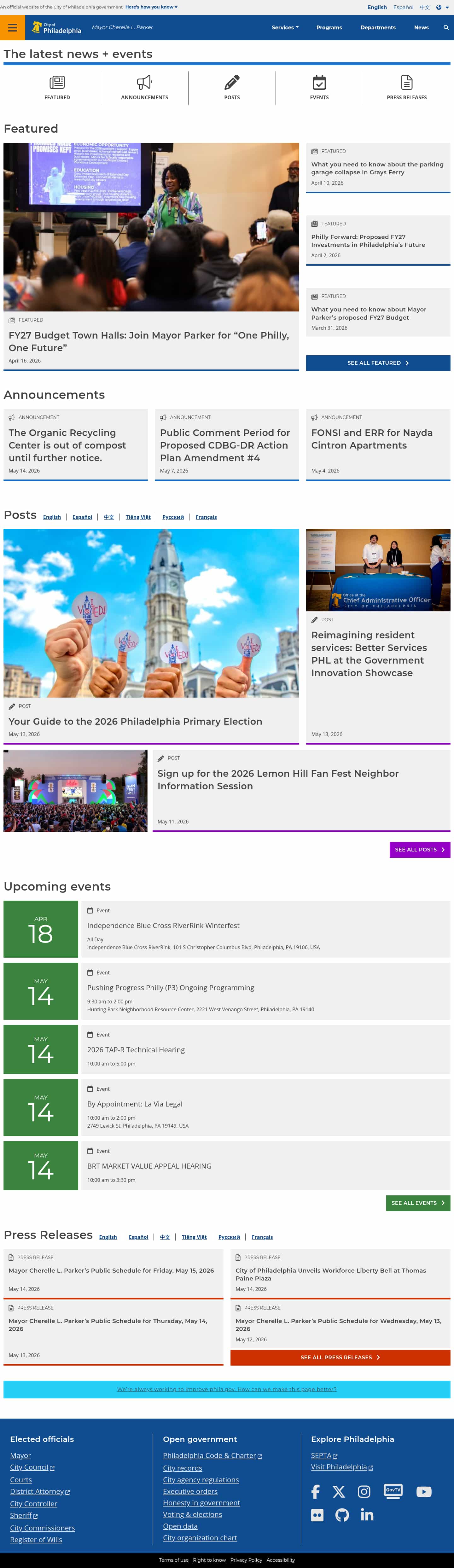Image resolution: width=454 pixels, height=1568 pixels.
Task: Switch site language to Español in top bar
Action: 403,7
